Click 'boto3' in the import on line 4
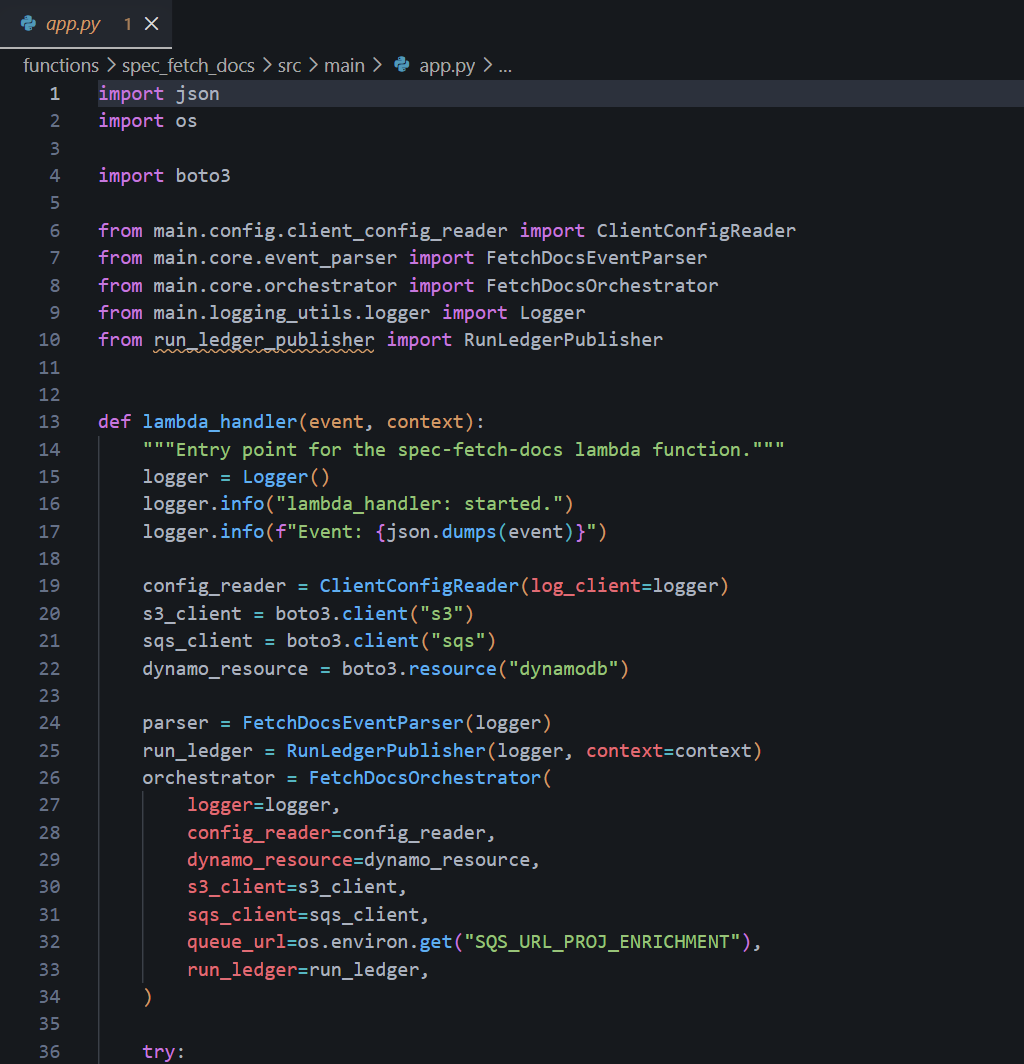1024x1064 pixels. click(x=203, y=176)
